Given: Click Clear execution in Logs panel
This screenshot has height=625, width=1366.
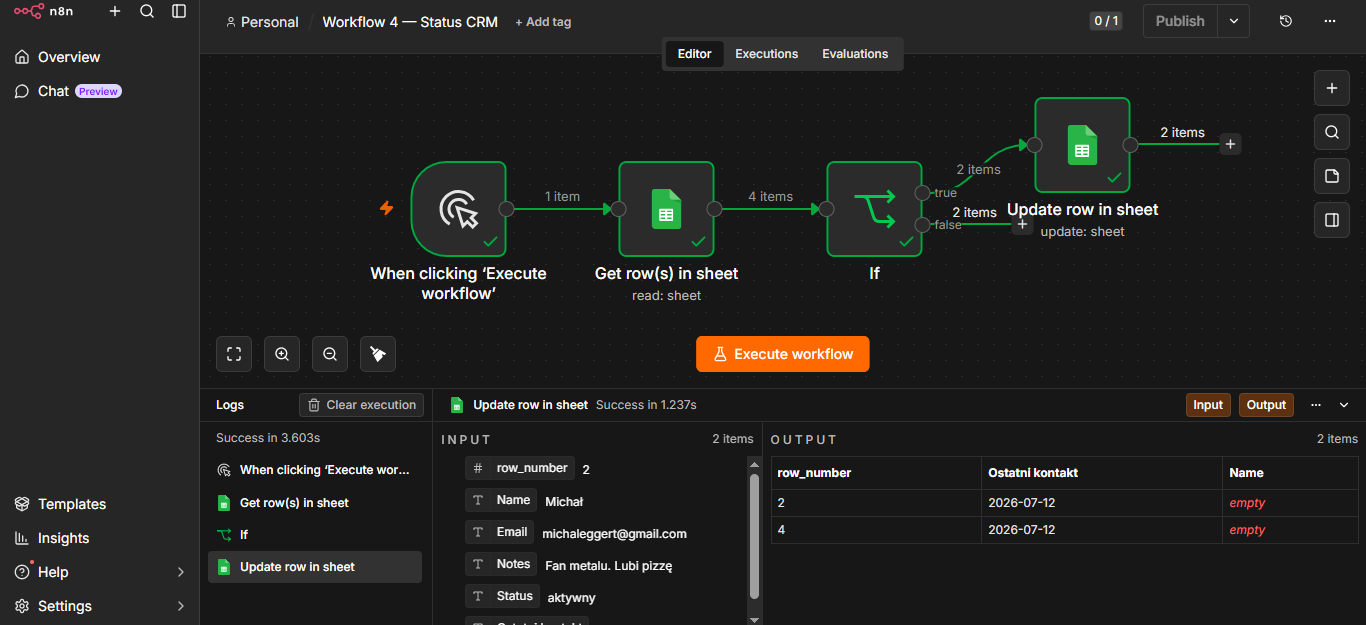Looking at the screenshot, I should 362,405.
